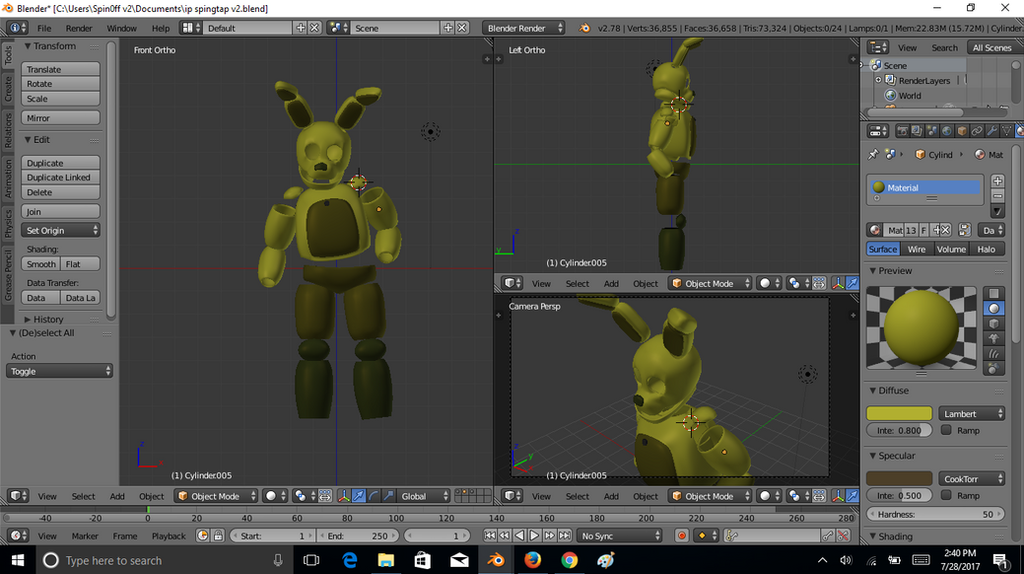Toggle 3D manipulator in Front Ortho header

coord(344,496)
